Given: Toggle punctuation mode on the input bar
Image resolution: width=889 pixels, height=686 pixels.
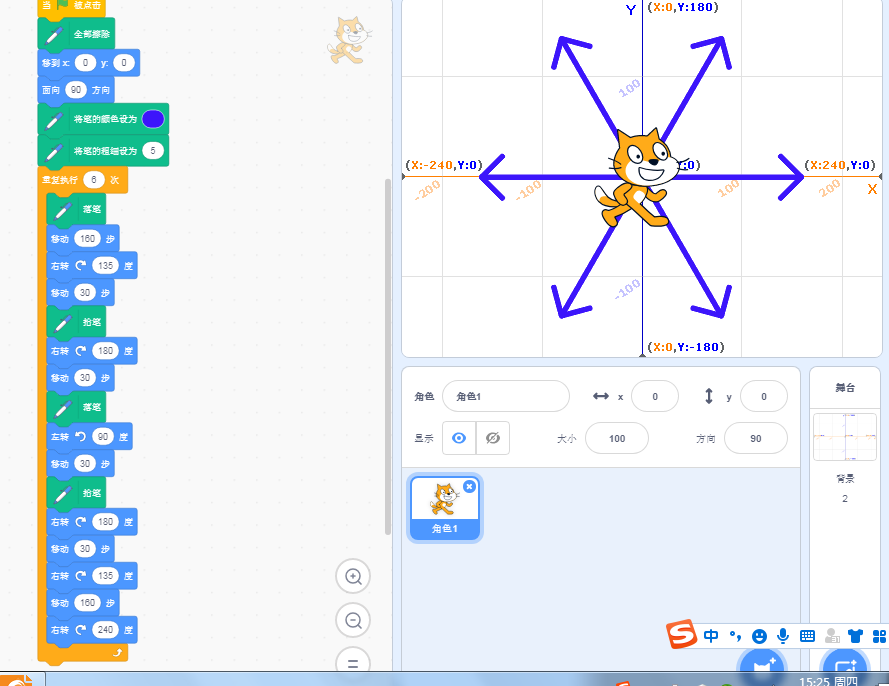Looking at the screenshot, I should (735, 636).
